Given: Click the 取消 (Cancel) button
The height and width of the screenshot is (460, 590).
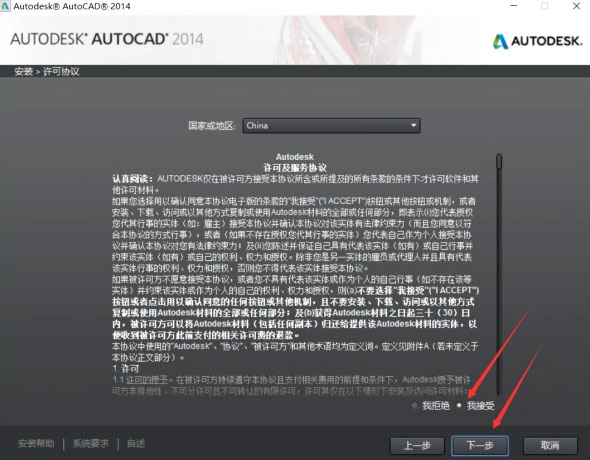Looking at the screenshot, I should (550, 446).
